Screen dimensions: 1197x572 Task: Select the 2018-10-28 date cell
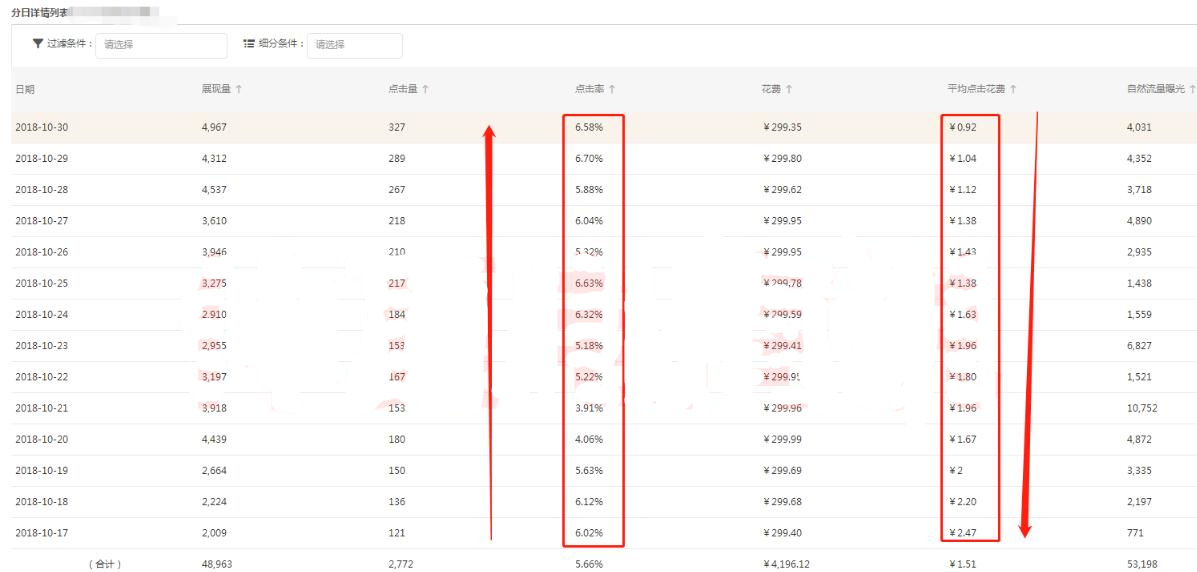pyautogui.click(x=42, y=190)
